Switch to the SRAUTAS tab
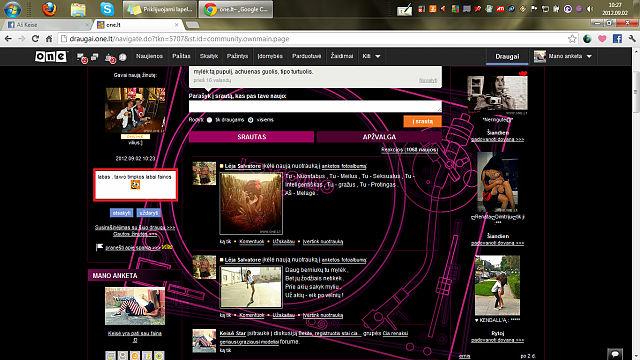The height and width of the screenshot is (360, 640). [x=251, y=137]
